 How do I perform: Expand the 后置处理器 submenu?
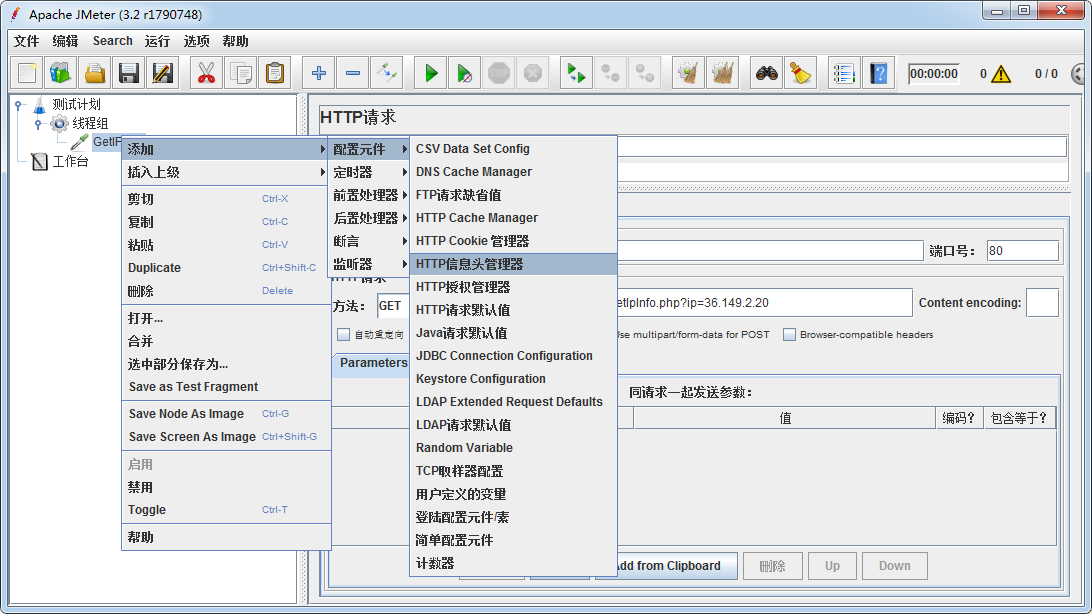click(368, 218)
